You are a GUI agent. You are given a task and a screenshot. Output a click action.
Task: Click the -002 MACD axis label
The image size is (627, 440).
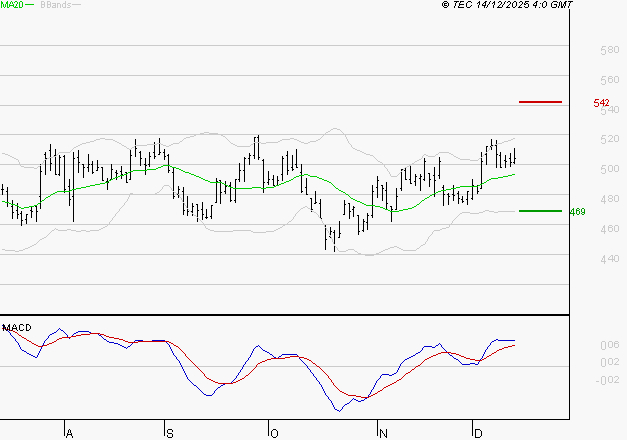click(x=608, y=380)
